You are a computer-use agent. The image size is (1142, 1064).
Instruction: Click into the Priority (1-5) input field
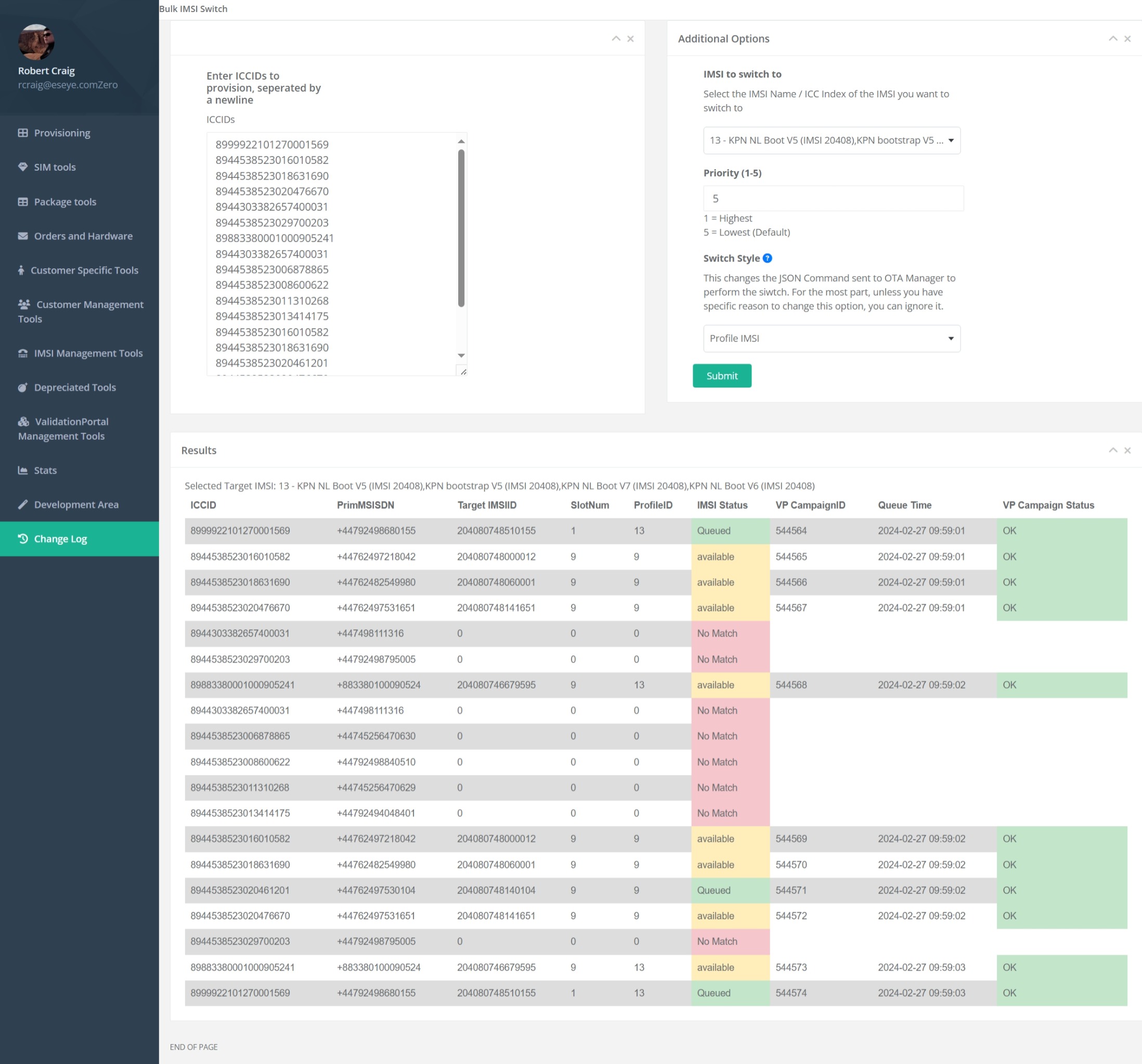(x=833, y=198)
